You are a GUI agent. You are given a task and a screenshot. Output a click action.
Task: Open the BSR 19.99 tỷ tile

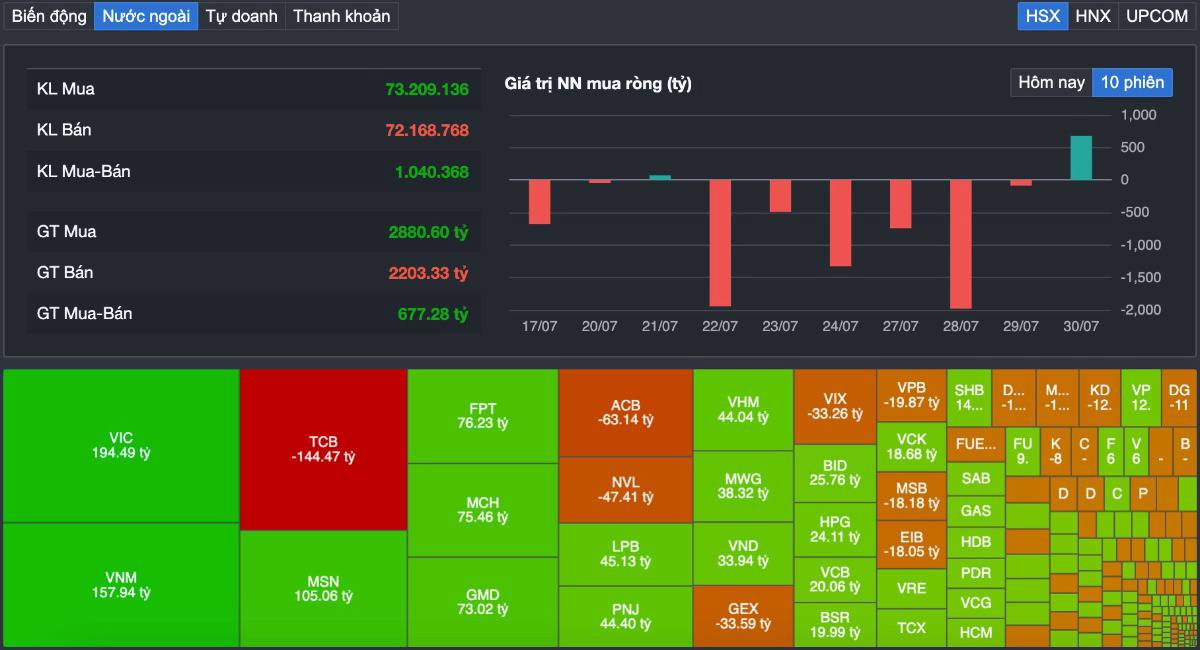(x=835, y=625)
